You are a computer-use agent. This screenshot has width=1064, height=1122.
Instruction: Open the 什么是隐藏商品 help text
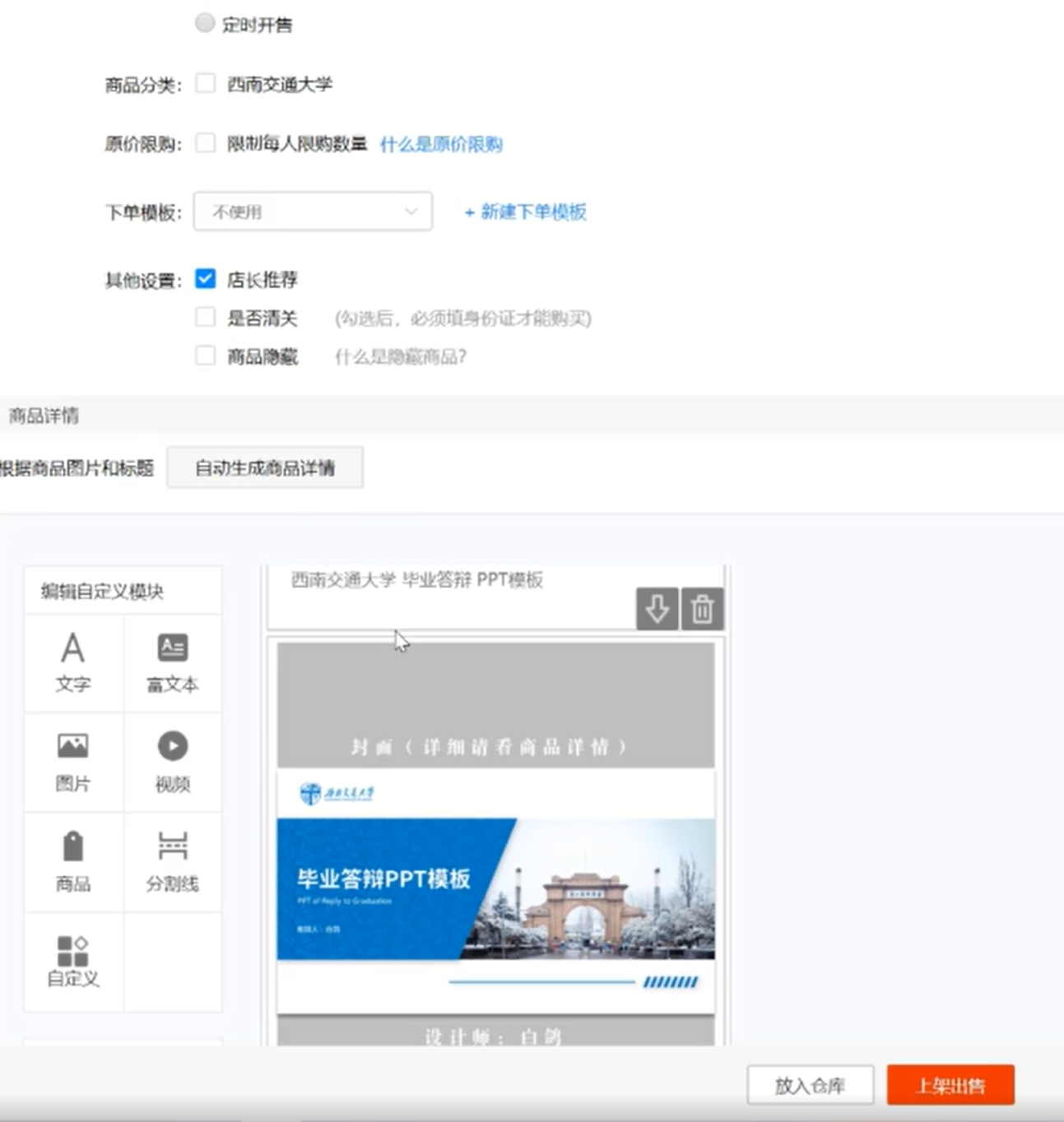(401, 357)
